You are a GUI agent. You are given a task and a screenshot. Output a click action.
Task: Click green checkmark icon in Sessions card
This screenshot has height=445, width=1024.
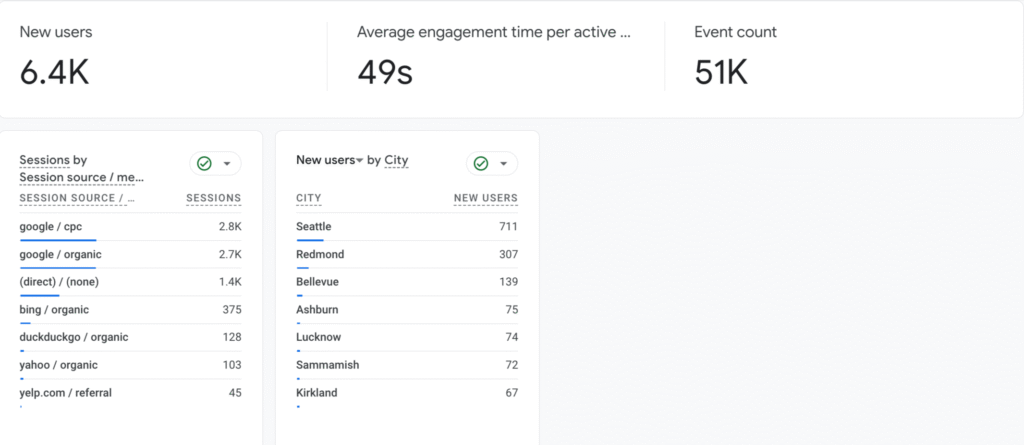205,164
